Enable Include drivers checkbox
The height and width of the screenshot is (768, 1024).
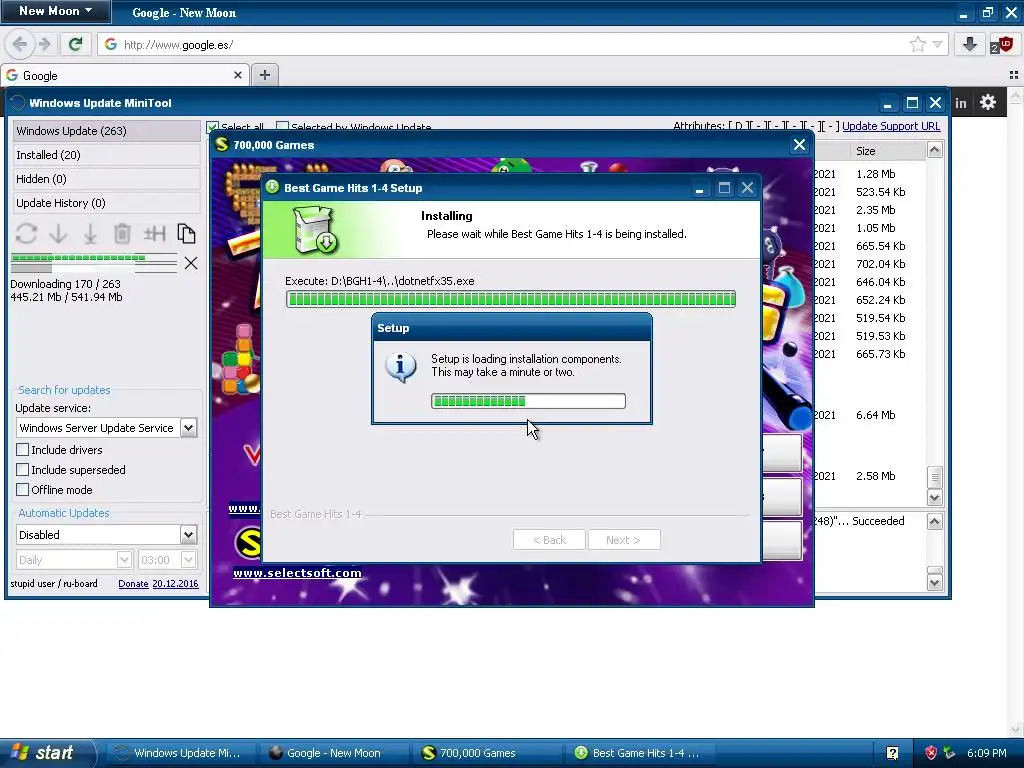pos(23,450)
